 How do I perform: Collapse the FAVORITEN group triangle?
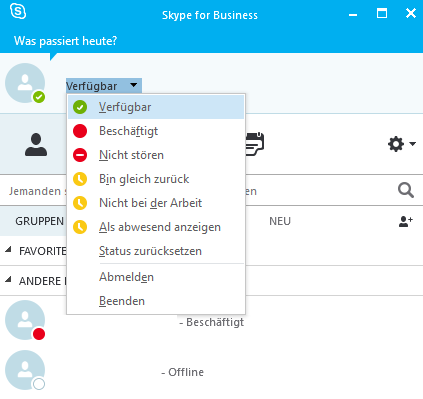pos(8,249)
